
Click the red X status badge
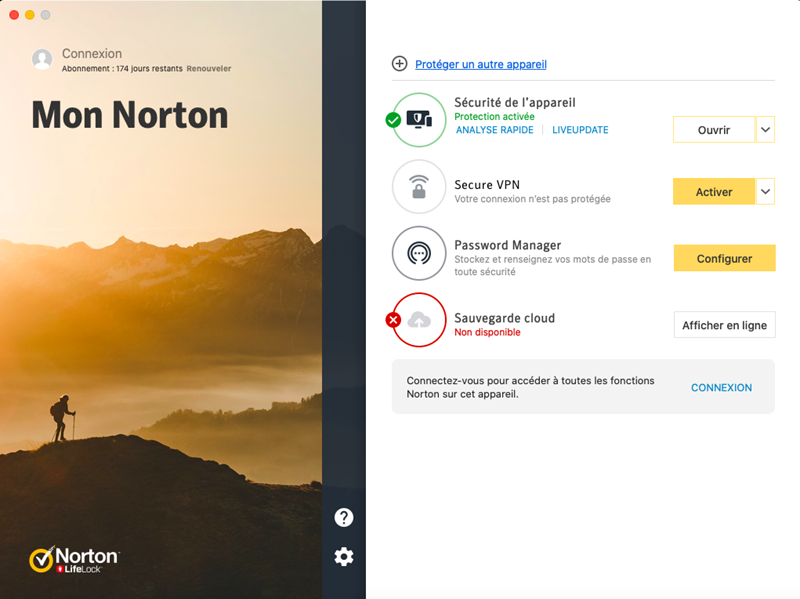tap(393, 320)
